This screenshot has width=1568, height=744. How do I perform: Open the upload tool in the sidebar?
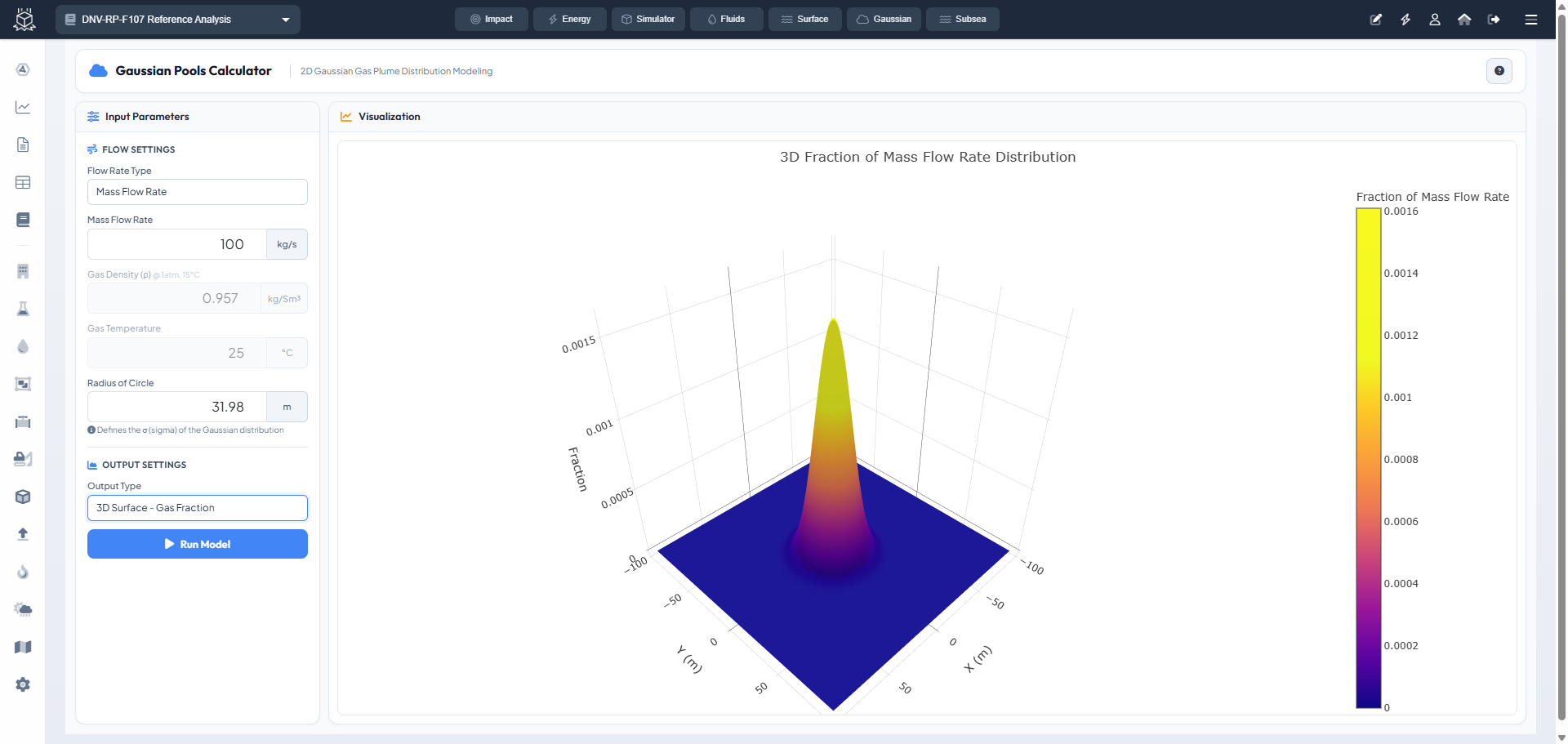[x=22, y=533]
